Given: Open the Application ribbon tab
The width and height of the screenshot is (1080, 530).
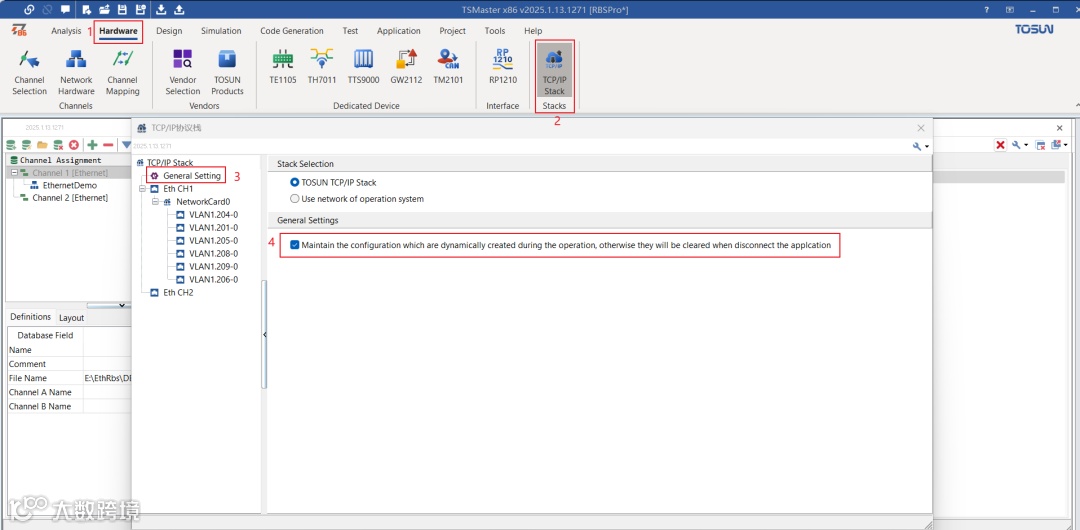Looking at the screenshot, I should [x=399, y=31].
